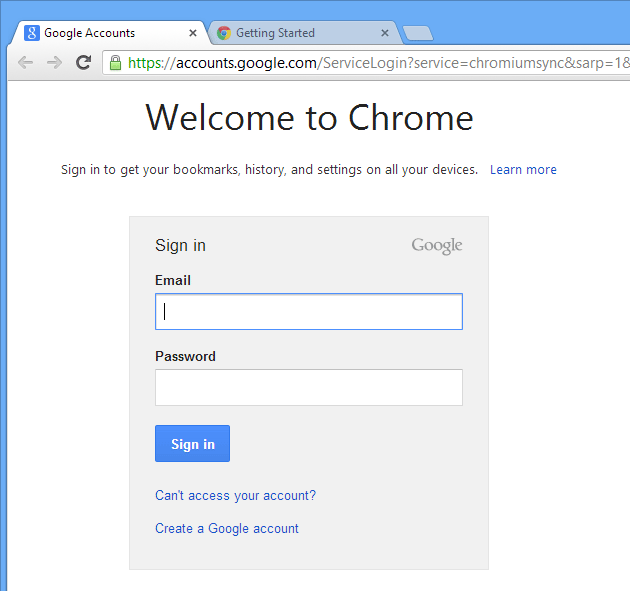Screen dimensions: 630x591
Task: Click the Password field label
Action: tap(185, 356)
